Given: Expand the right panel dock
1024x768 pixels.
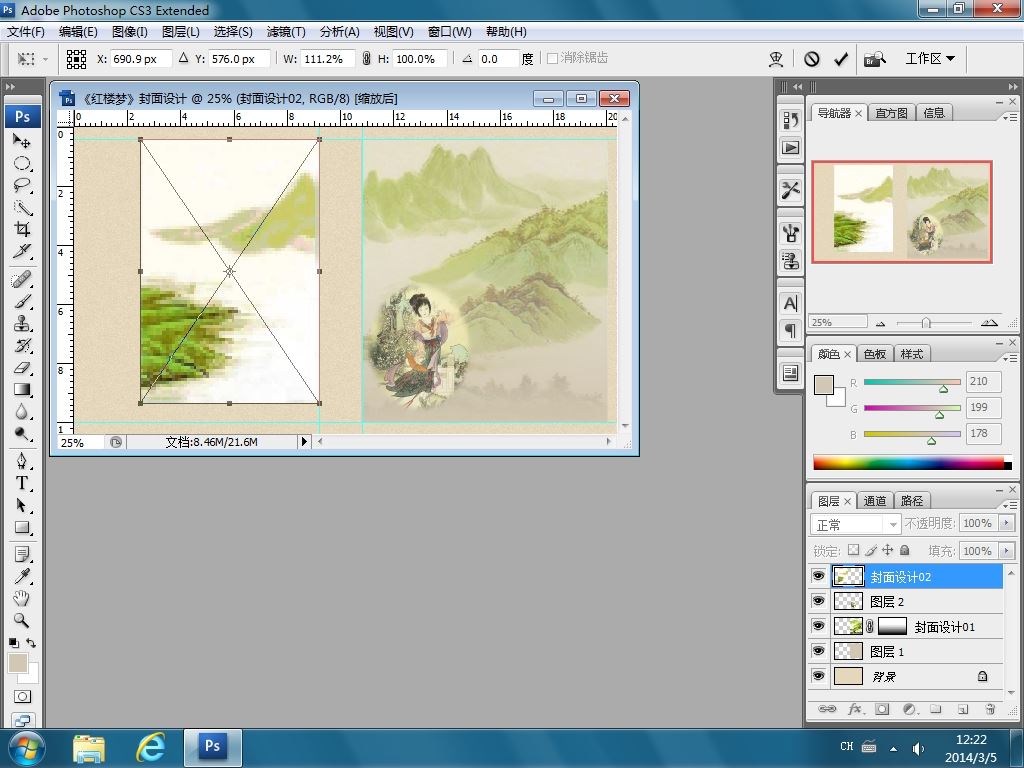Looking at the screenshot, I should point(1012,86).
